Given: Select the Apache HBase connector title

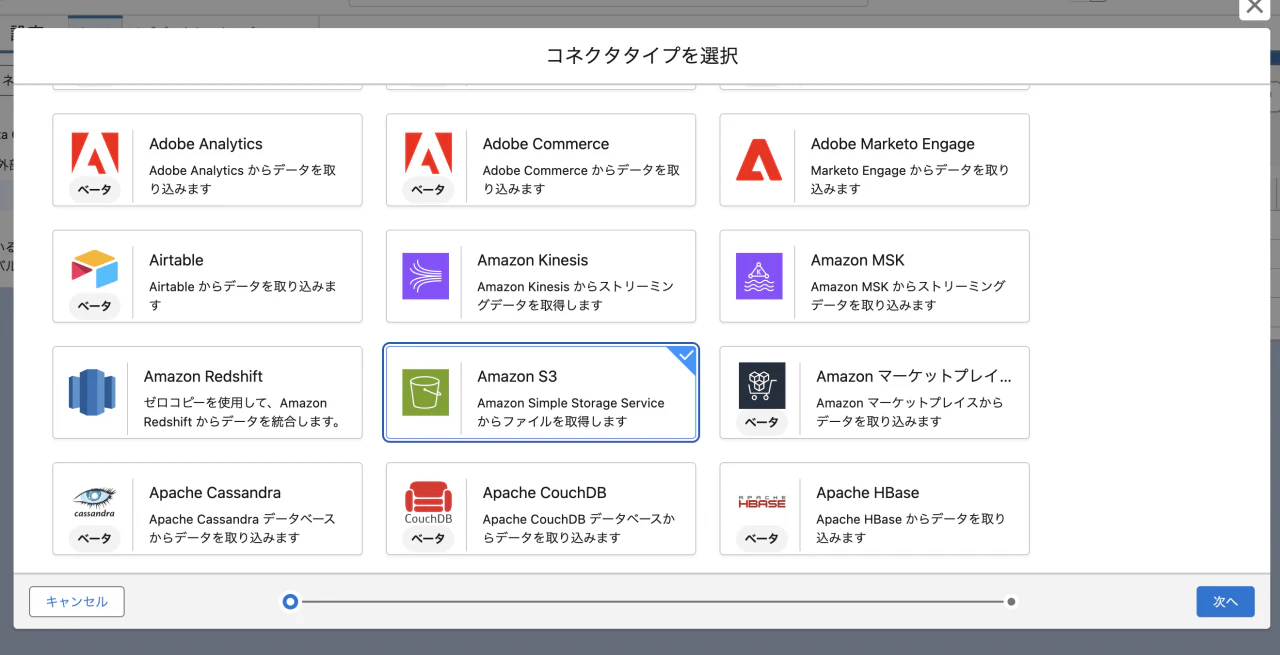Looking at the screenshot, I should pyautogui.click(x=868, y=492).
